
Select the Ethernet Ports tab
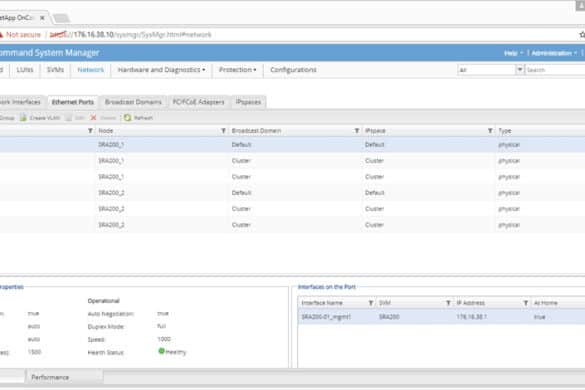point(73,102)
